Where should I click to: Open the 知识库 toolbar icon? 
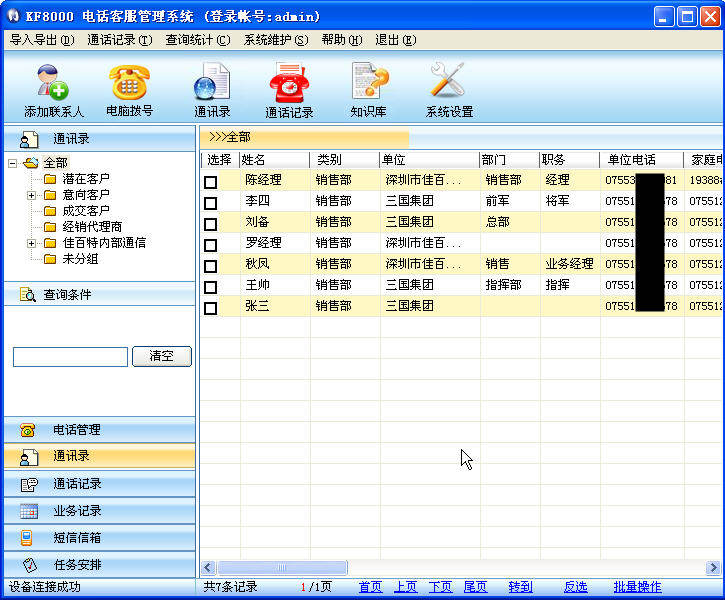click(x=369, y=91)
